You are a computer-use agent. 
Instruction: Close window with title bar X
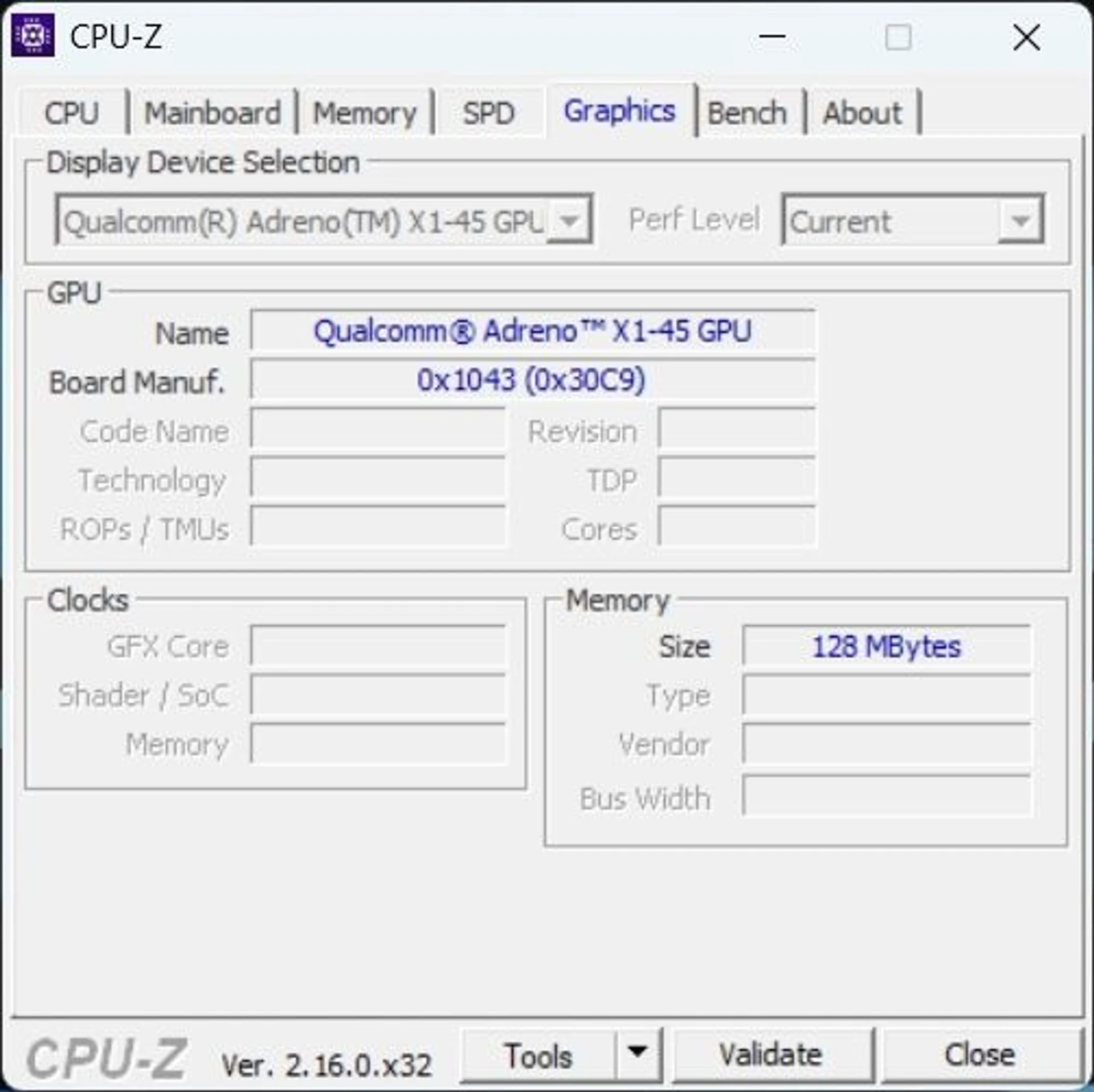1027,38
